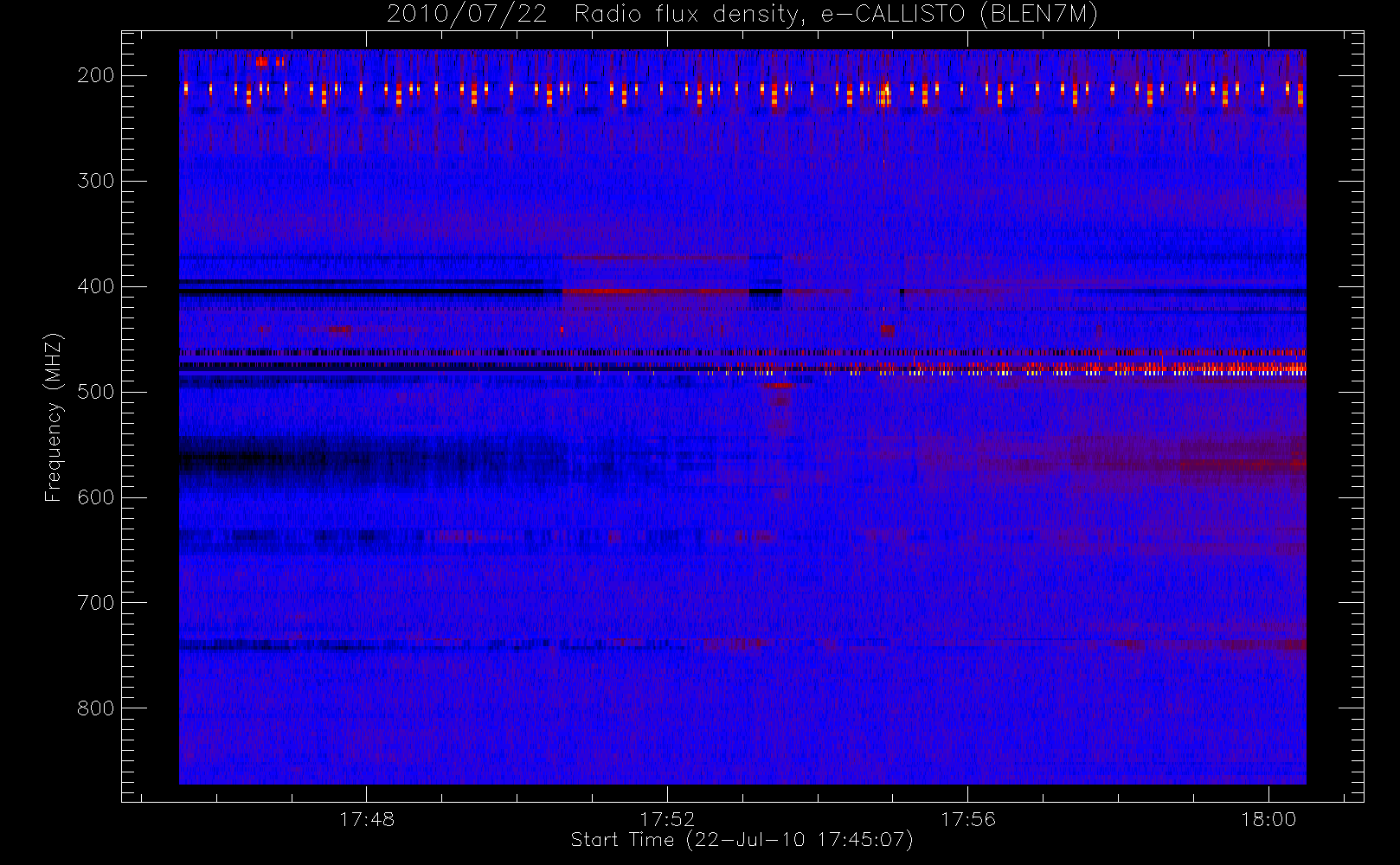The height and width of the screenshot is (865, 1400).
Task: Select the 'Frequency (MHZ)' axis label
Action: tap(54, 417)
